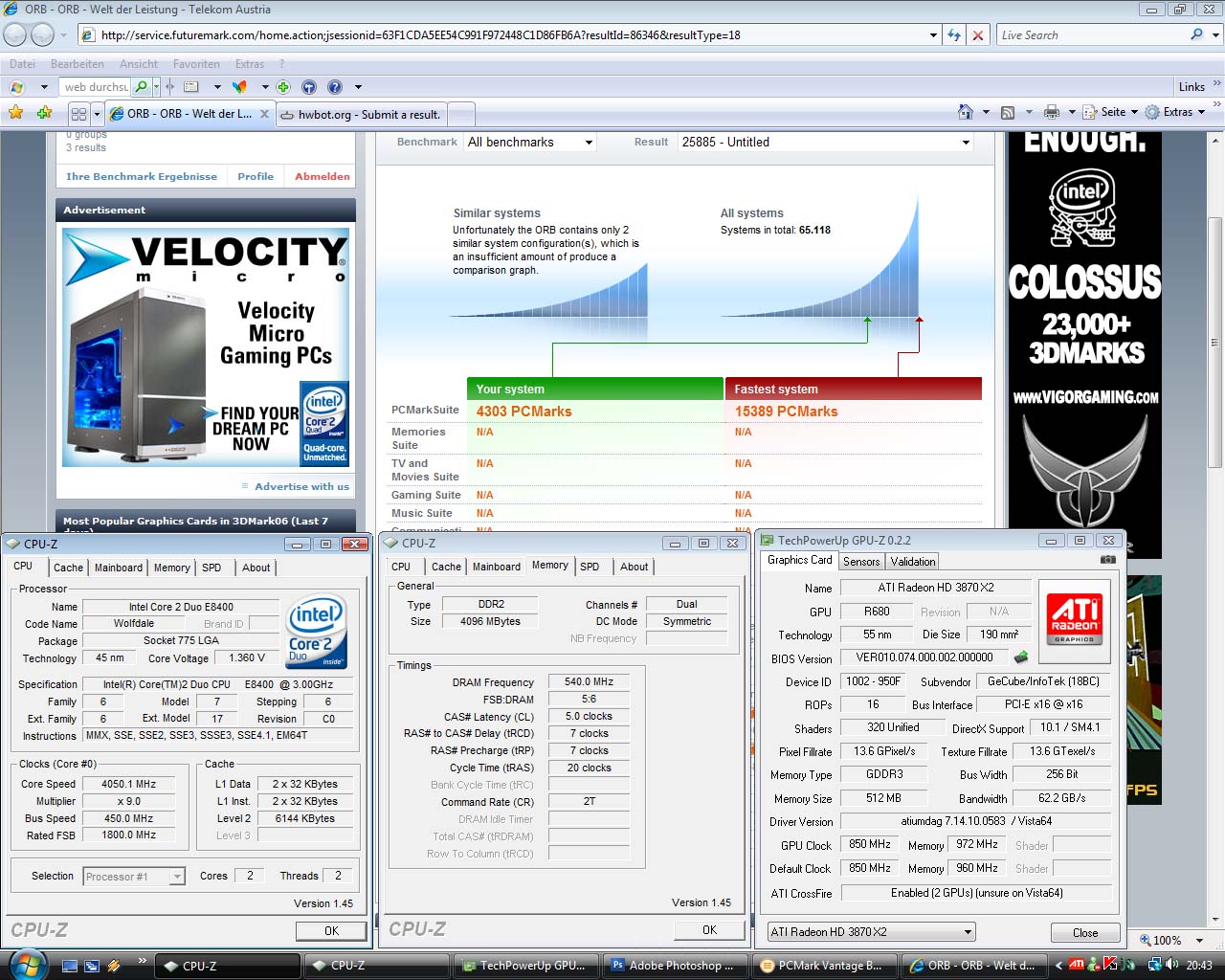Click the Profile link

pos(256,176)
